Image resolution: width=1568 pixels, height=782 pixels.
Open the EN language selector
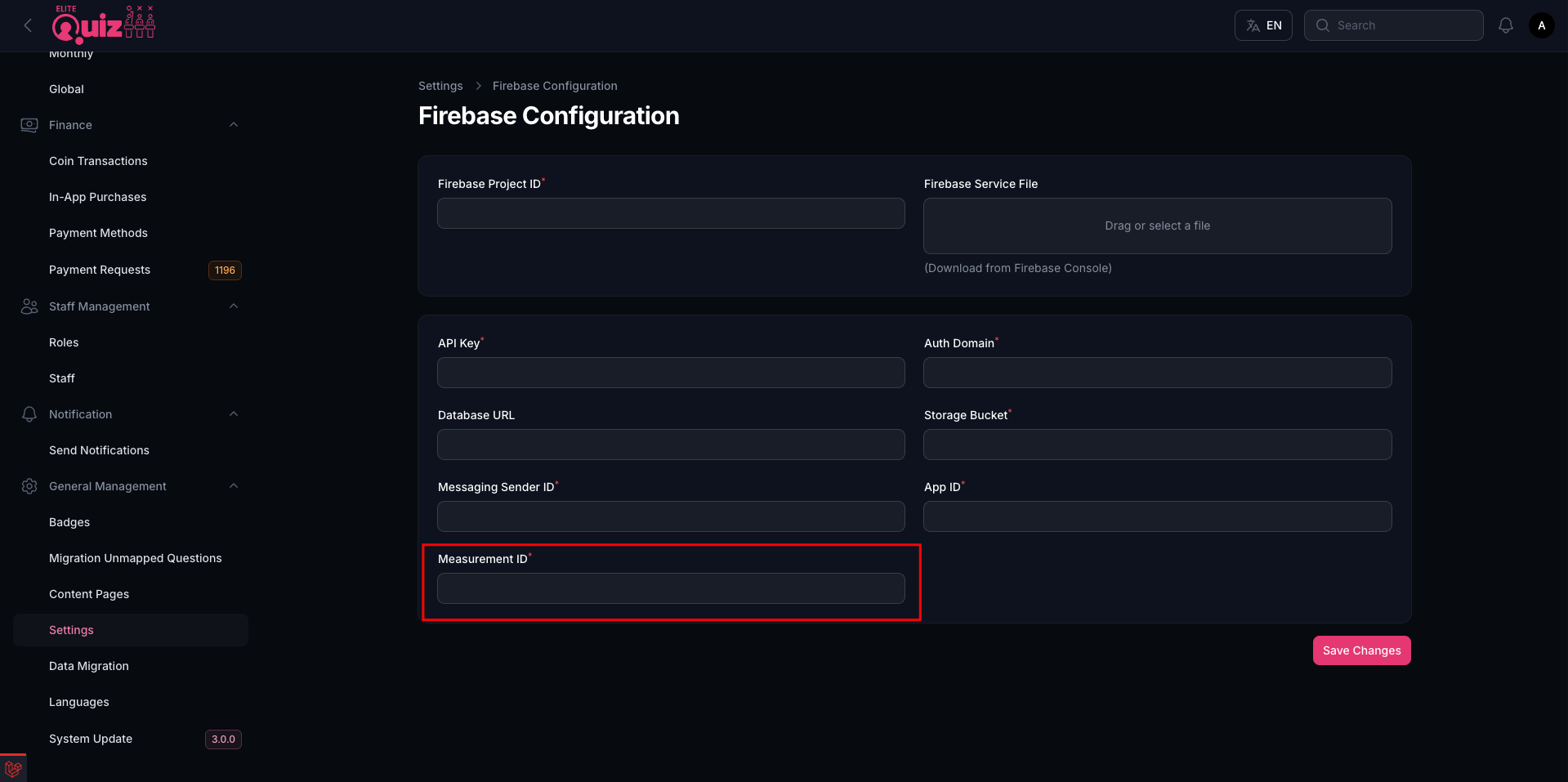(x=1263, y=25)
